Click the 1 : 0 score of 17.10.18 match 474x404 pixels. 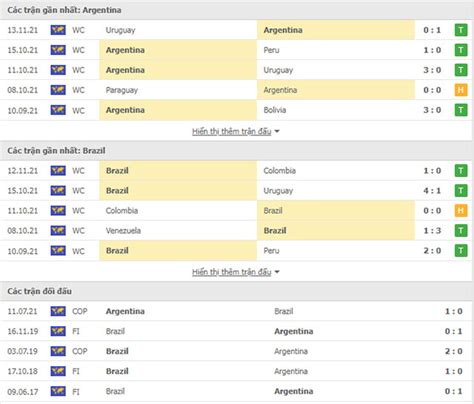click(x=454, y=371)
